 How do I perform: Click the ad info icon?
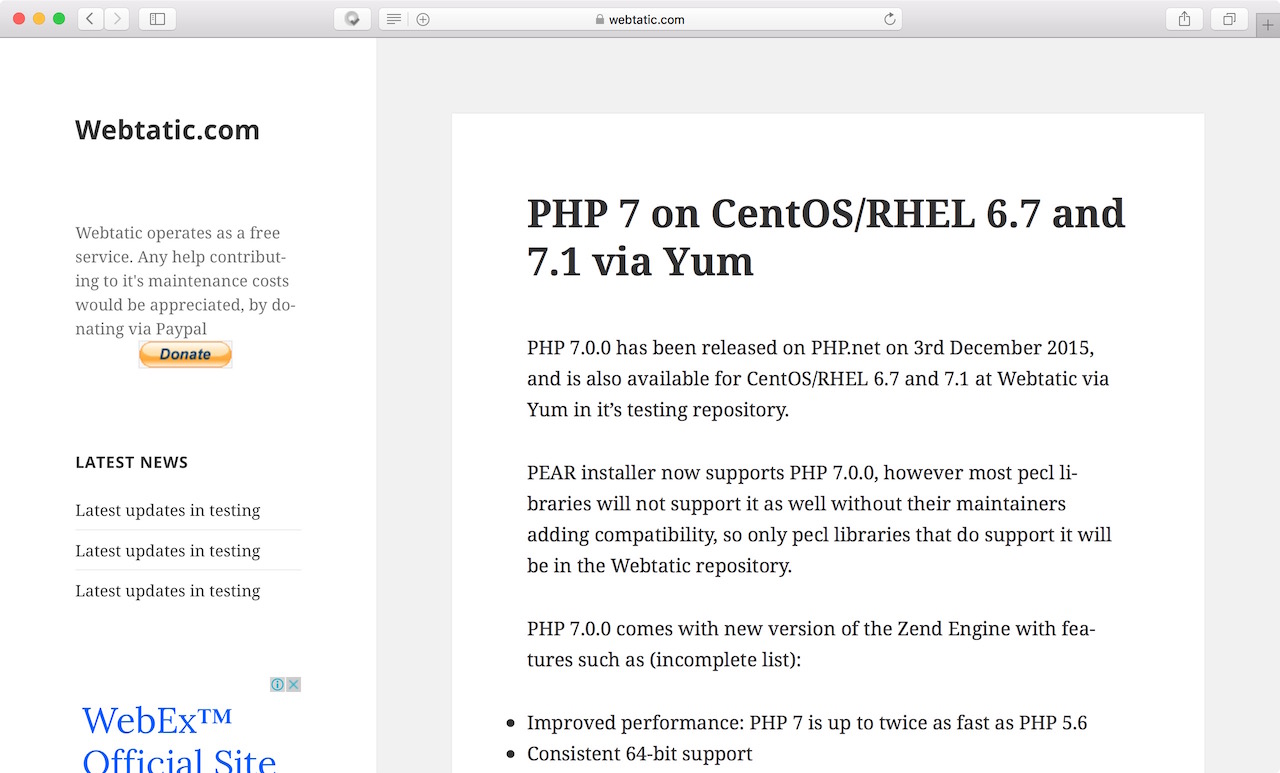[x=277, y=685]
